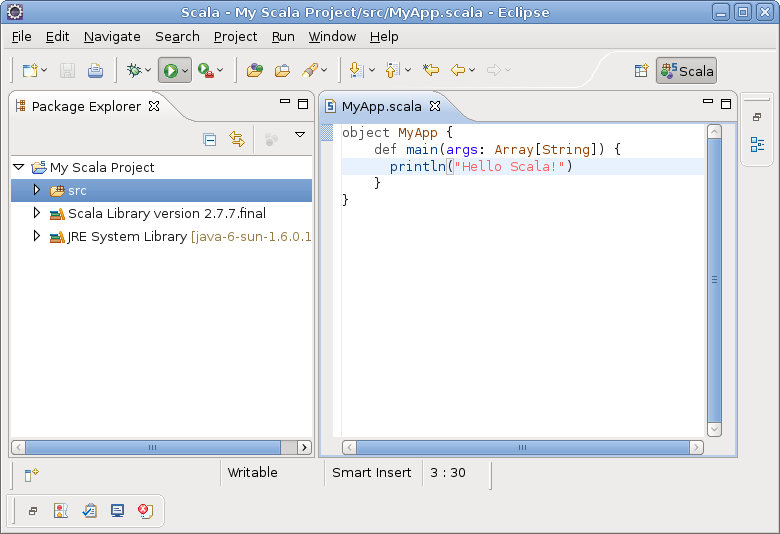The image size is (780, 534).
Task: Open the Console fast view icon
Action: coord(117,510)
